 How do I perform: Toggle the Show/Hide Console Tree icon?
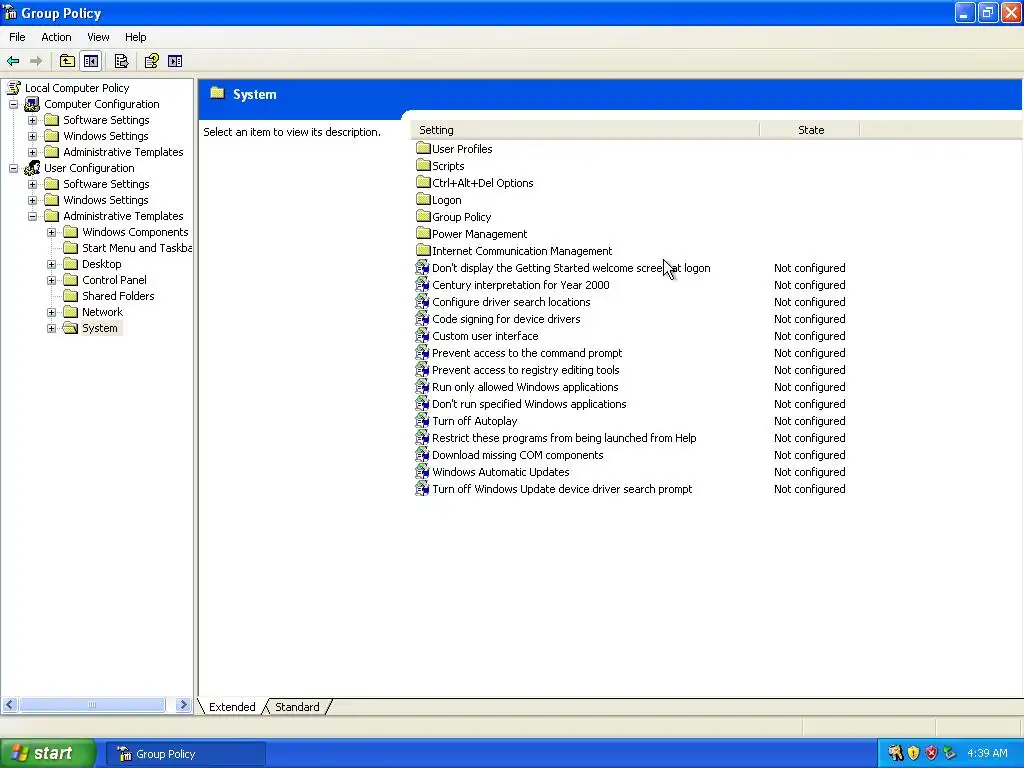click(x=91, y=61)
